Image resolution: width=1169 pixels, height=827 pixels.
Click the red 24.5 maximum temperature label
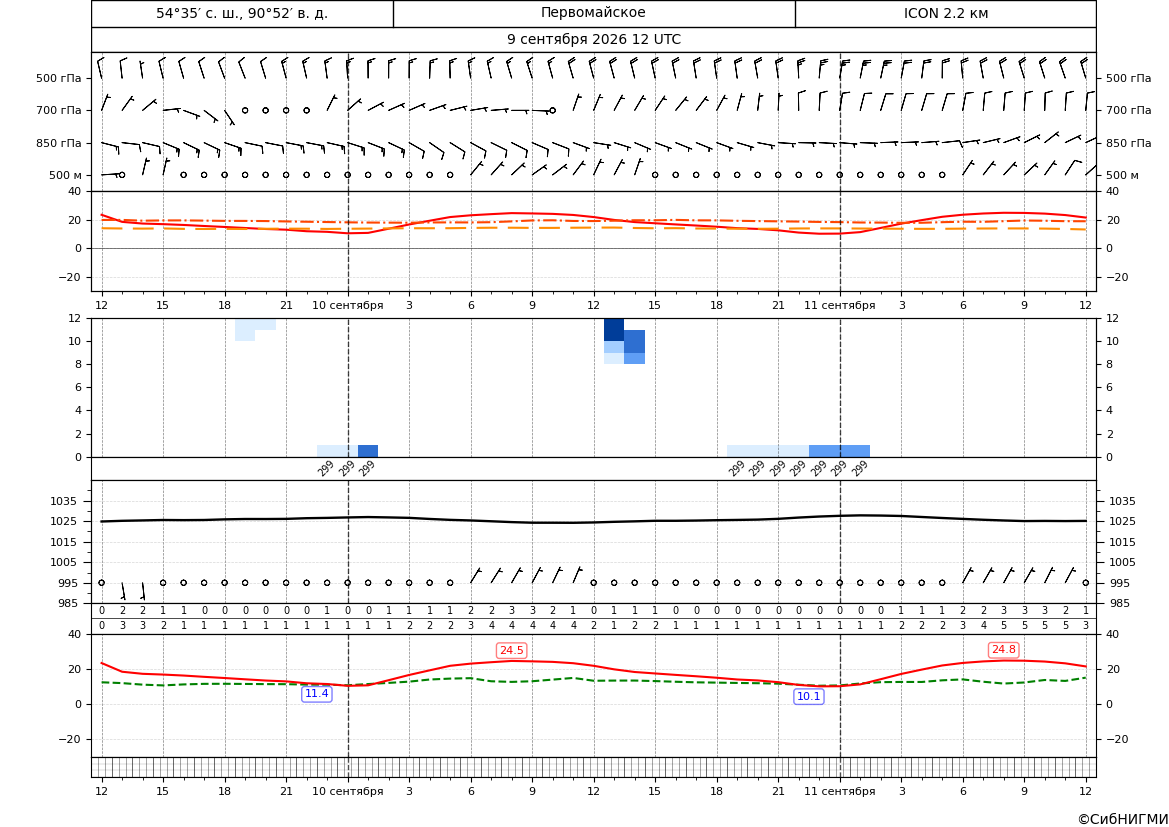(511, 650)
